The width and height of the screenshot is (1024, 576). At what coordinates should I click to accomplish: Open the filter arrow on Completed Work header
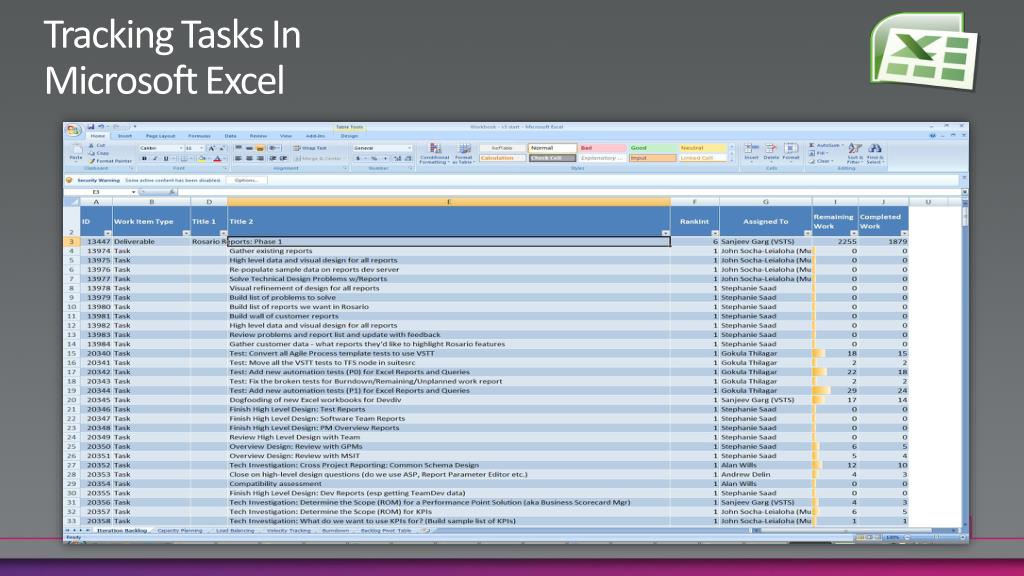click(904, 233)
